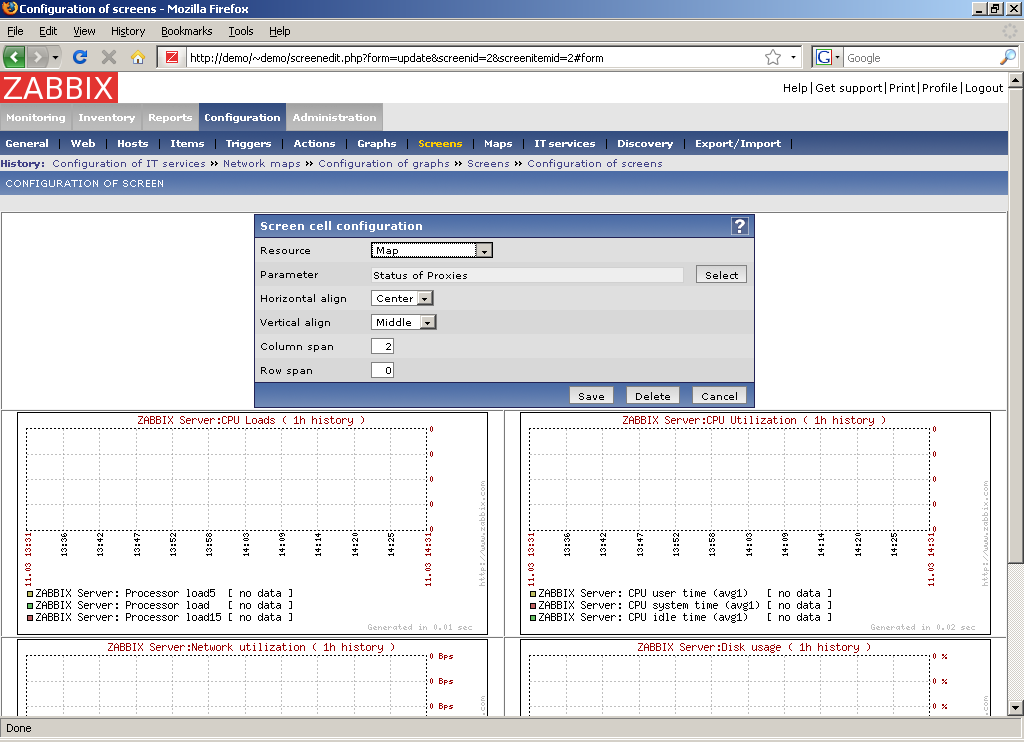Open the Profile link
This screenshot has width=1024, height=742.
tap(940, 88)
